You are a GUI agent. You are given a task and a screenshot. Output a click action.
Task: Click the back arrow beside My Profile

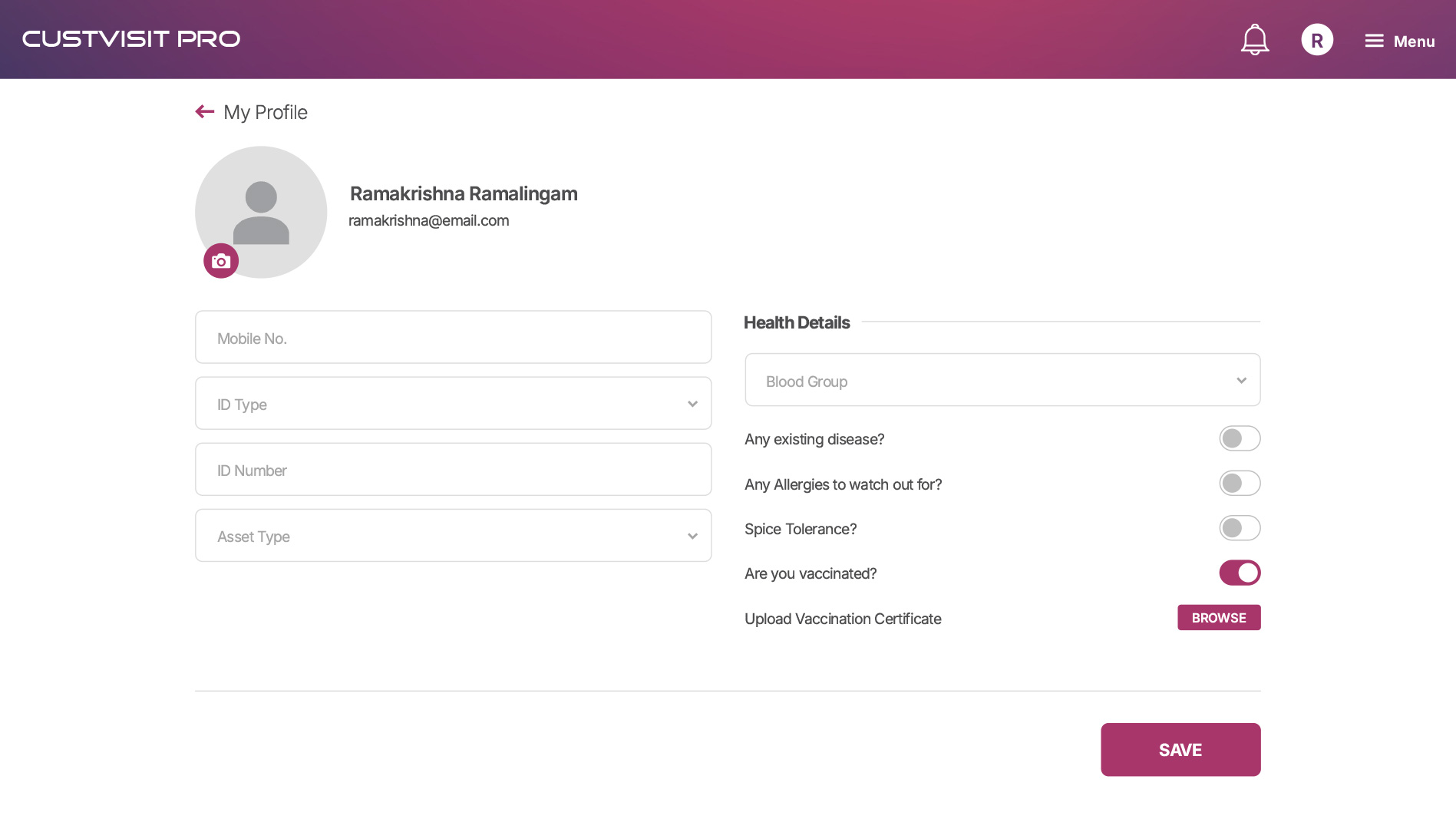point(204,112)
